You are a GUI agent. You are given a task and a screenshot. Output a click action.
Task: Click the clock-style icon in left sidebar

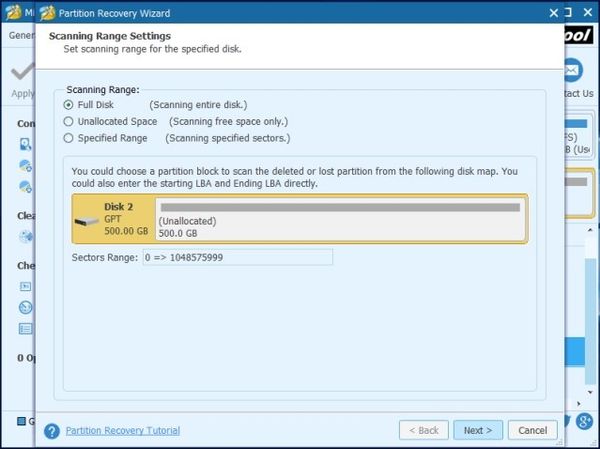pos(25,307)
